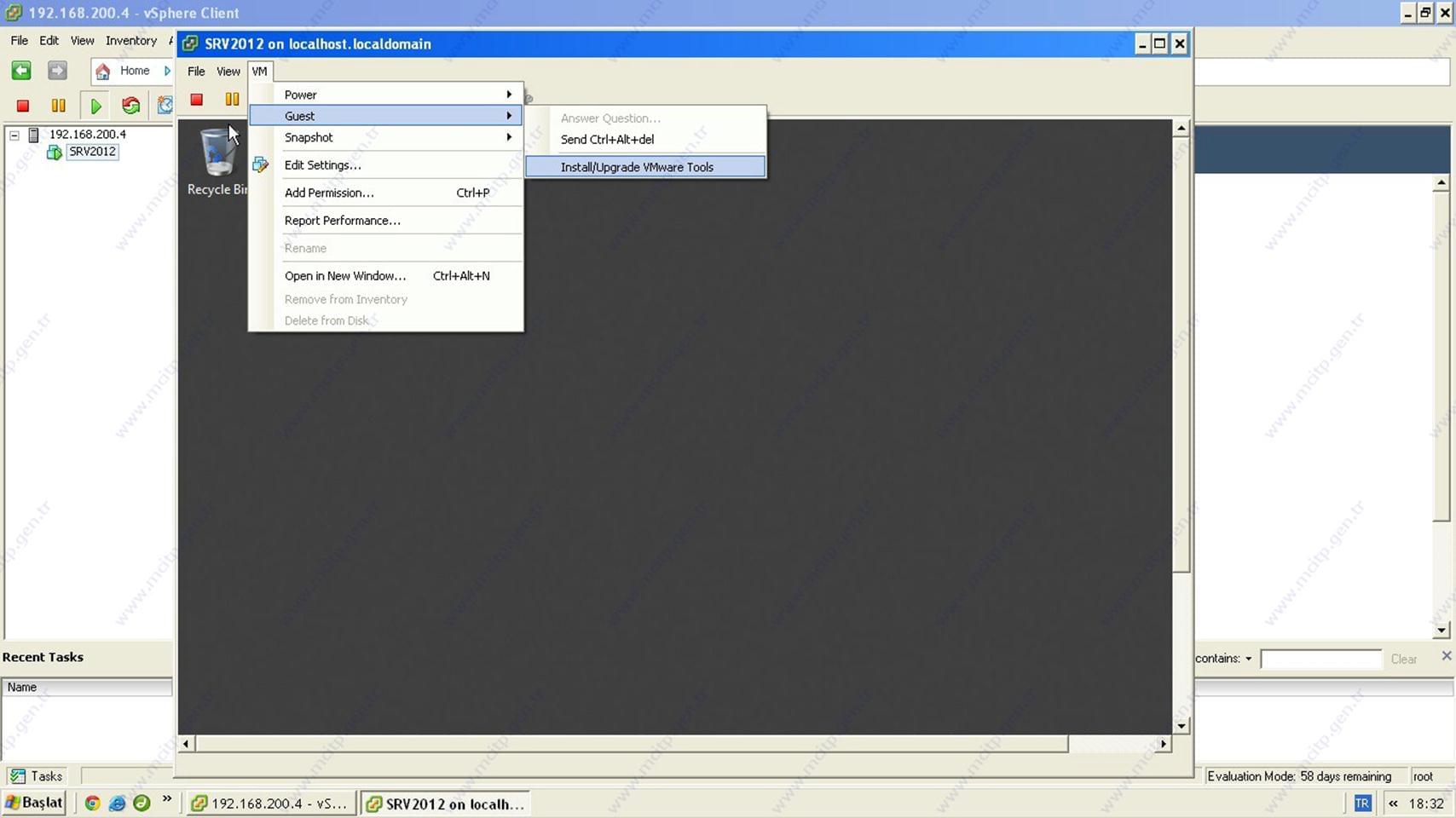Click the snapshot clock icon in main toolbar
1456x818 pixels.
[165, 106]
